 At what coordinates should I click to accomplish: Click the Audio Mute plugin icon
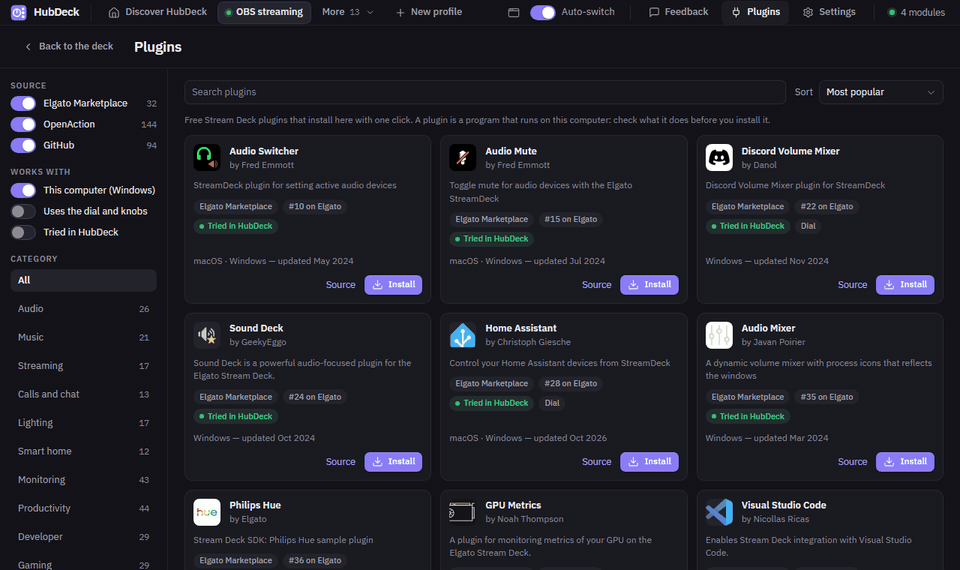[462, 157]
